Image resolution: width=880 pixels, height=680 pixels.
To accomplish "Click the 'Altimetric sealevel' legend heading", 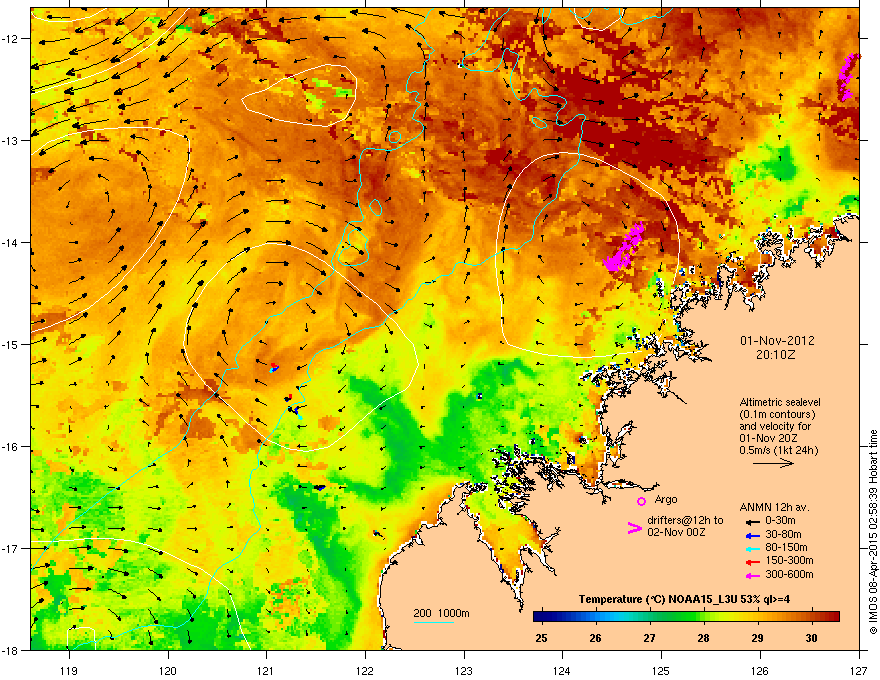I will click(780, 402).
